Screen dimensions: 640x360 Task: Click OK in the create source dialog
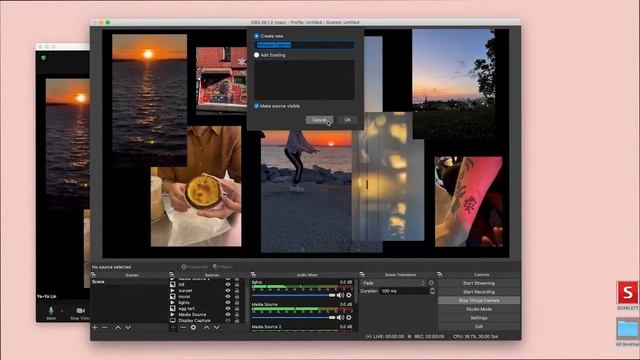point(347,120)
